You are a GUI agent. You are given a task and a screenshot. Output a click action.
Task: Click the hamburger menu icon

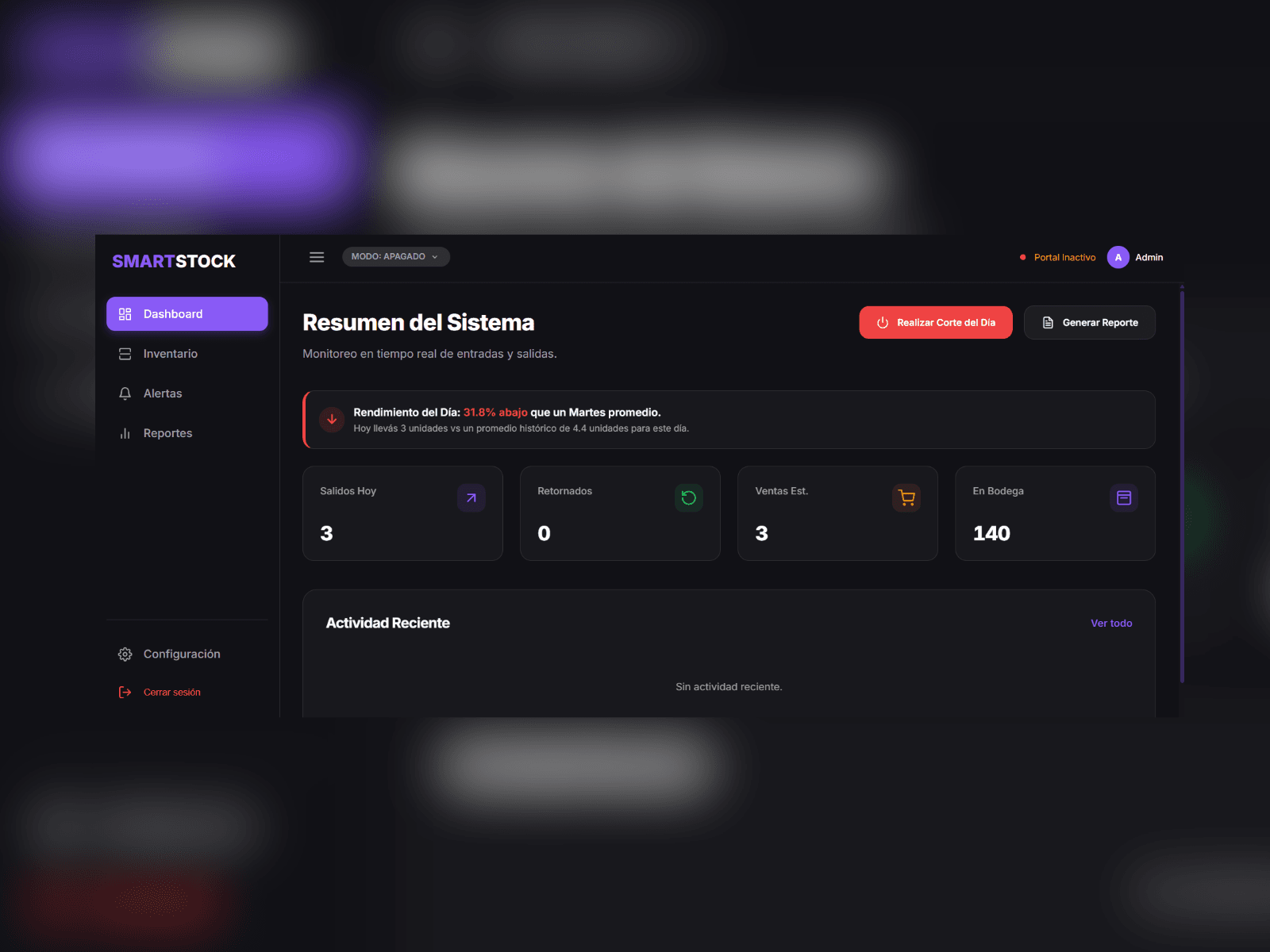(317, 257)
